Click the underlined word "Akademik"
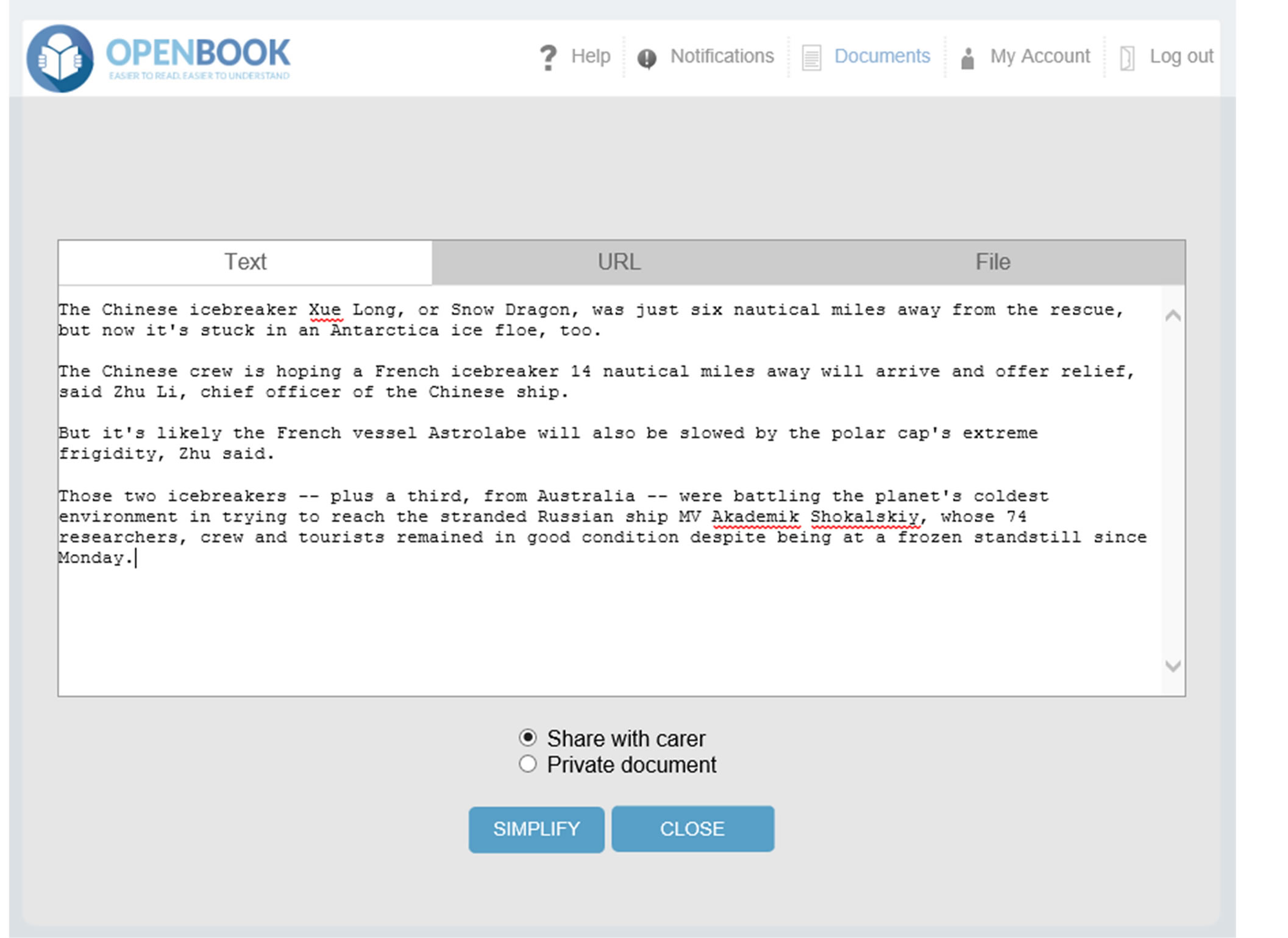 (x=755, y=517)
